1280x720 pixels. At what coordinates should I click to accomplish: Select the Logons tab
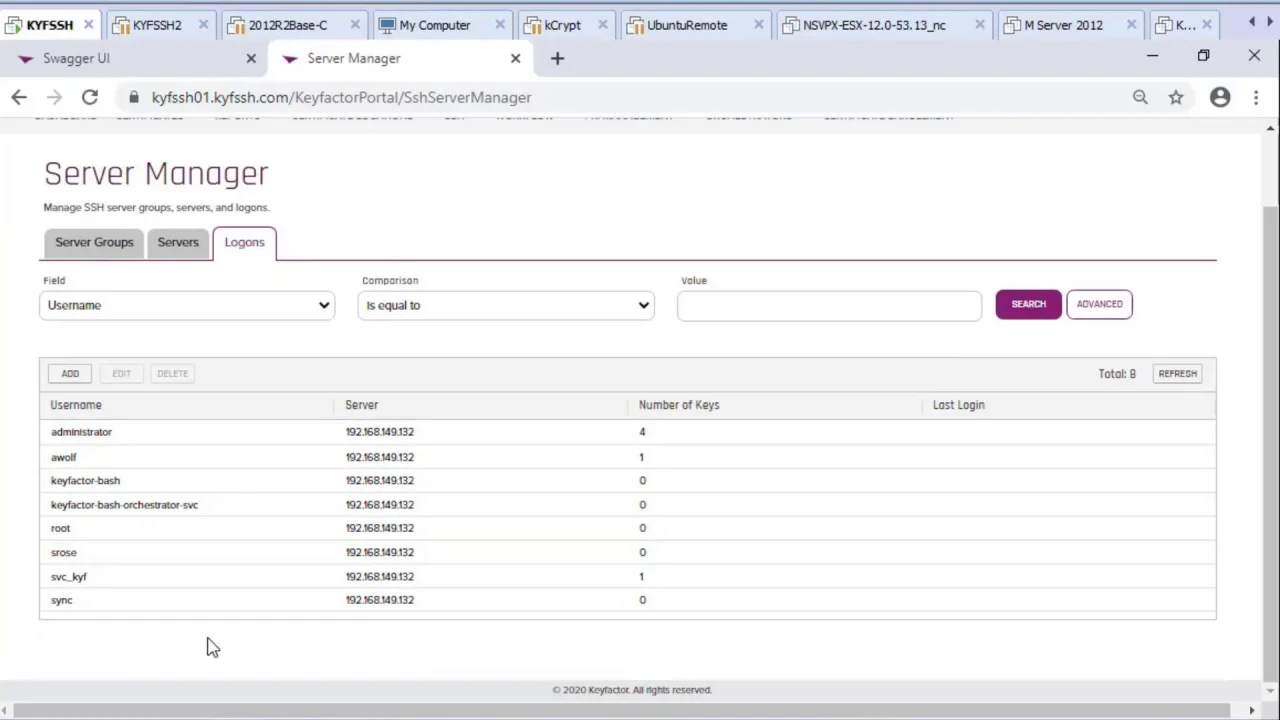(x=244, y=242)
